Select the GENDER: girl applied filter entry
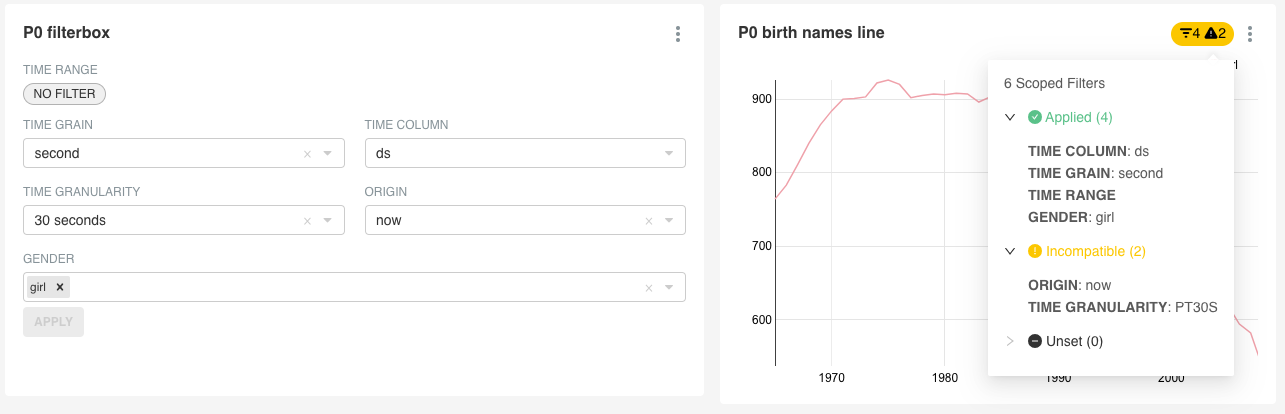This screenshot has height=414, width=1285. point(1070,217)
